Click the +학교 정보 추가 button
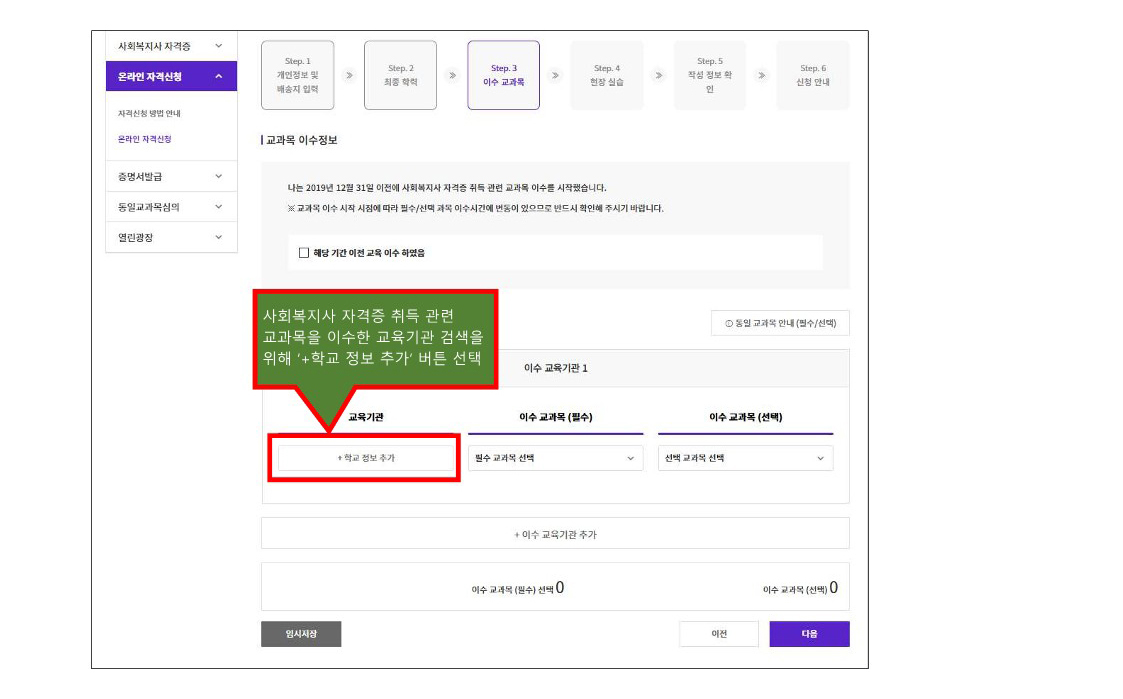 [x=366, y=458]
